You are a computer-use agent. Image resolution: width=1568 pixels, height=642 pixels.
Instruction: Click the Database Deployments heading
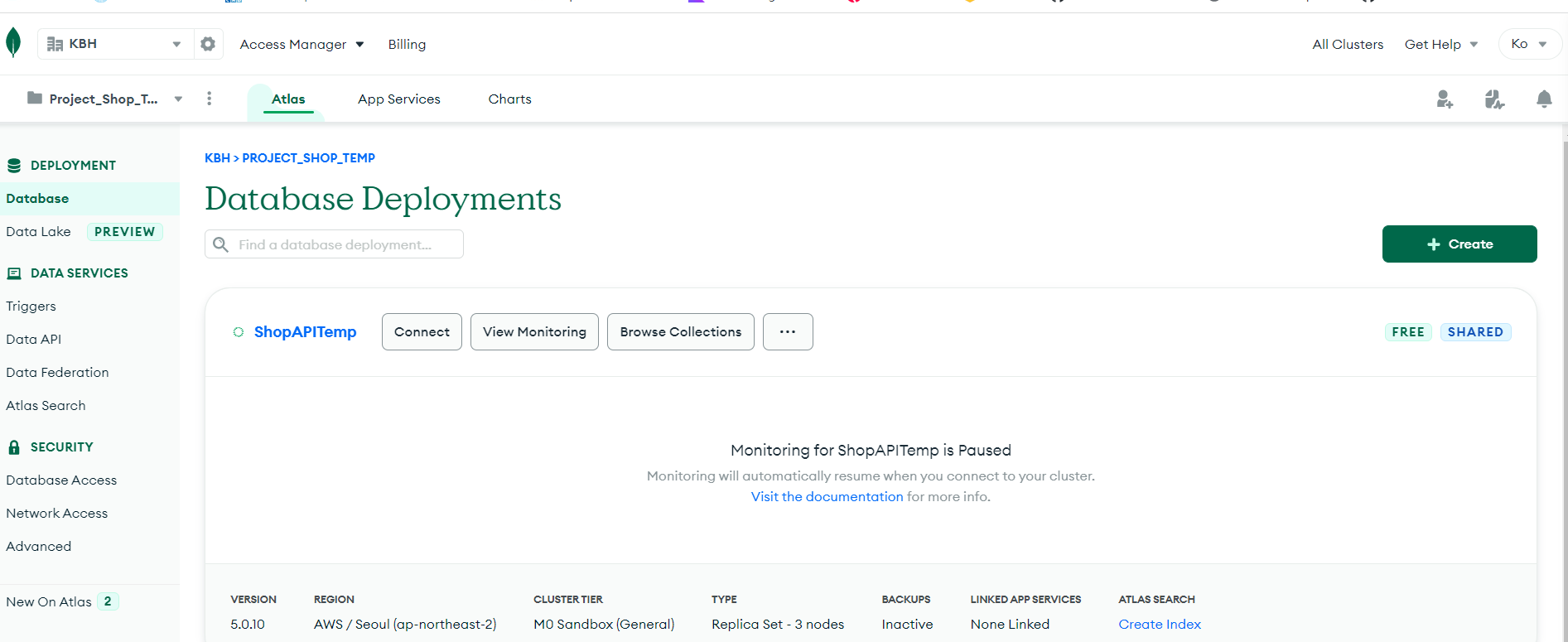click(x=383, y=199)
